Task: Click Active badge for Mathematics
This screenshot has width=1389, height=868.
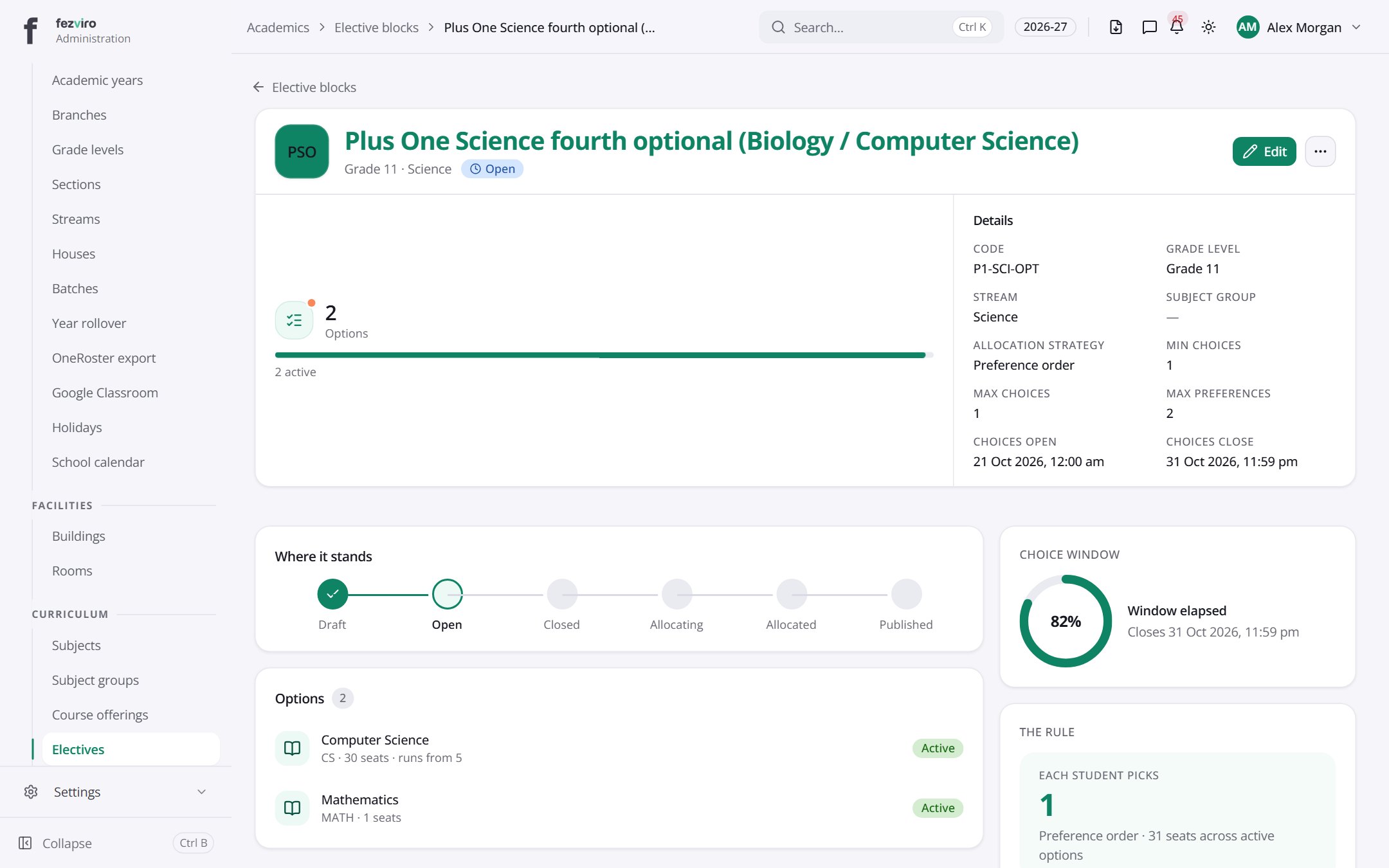Action: coord(938,808)
